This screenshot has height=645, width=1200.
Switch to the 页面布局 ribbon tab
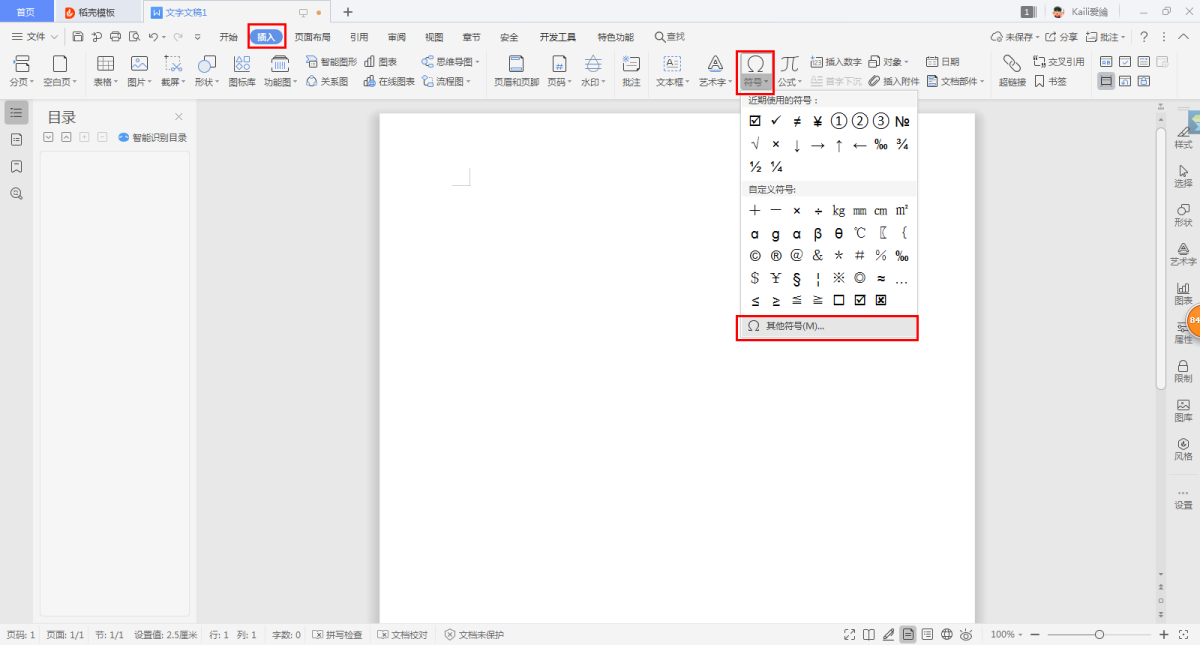(x=312, y=37)
